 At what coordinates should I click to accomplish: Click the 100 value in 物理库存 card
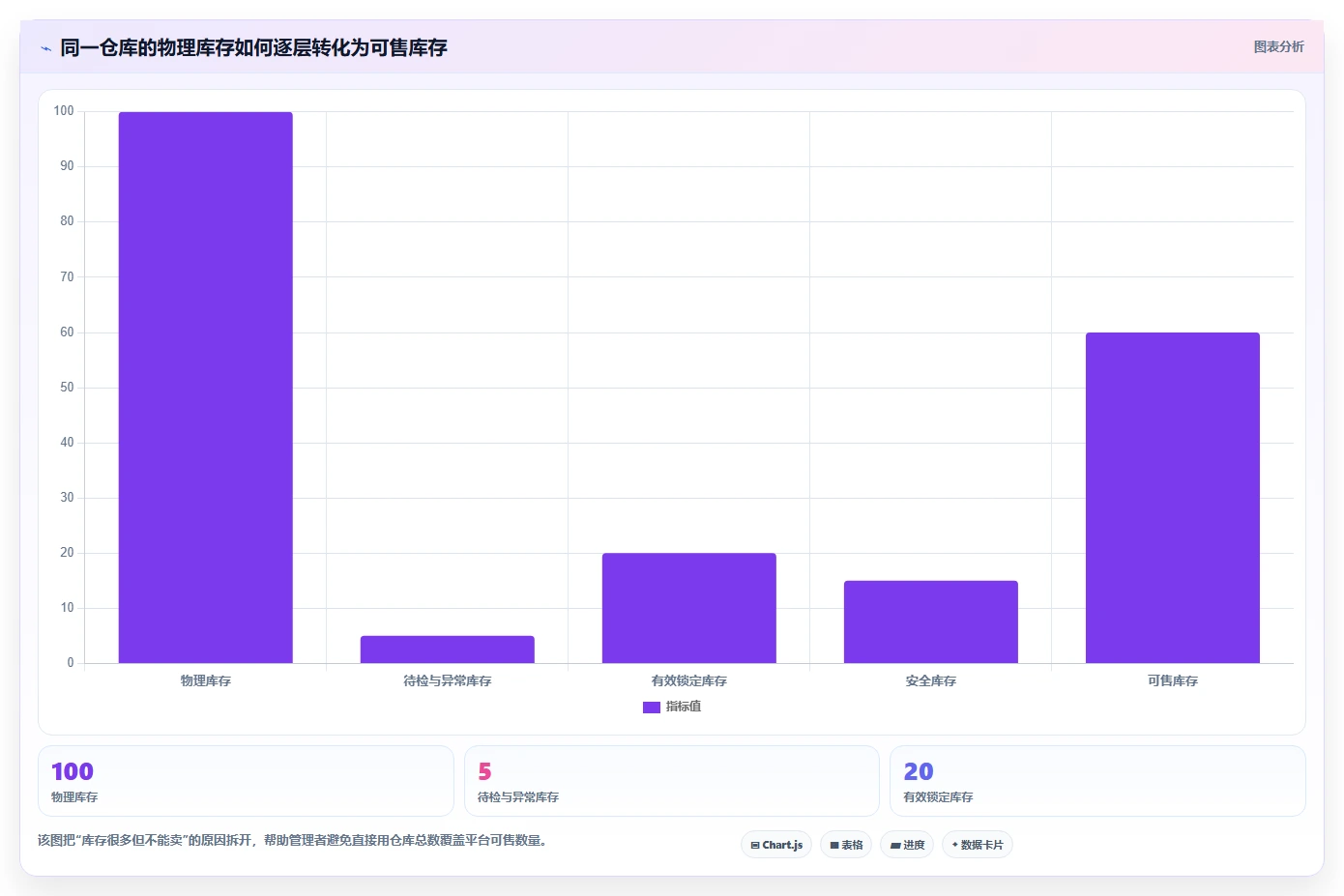pos(73,771)
